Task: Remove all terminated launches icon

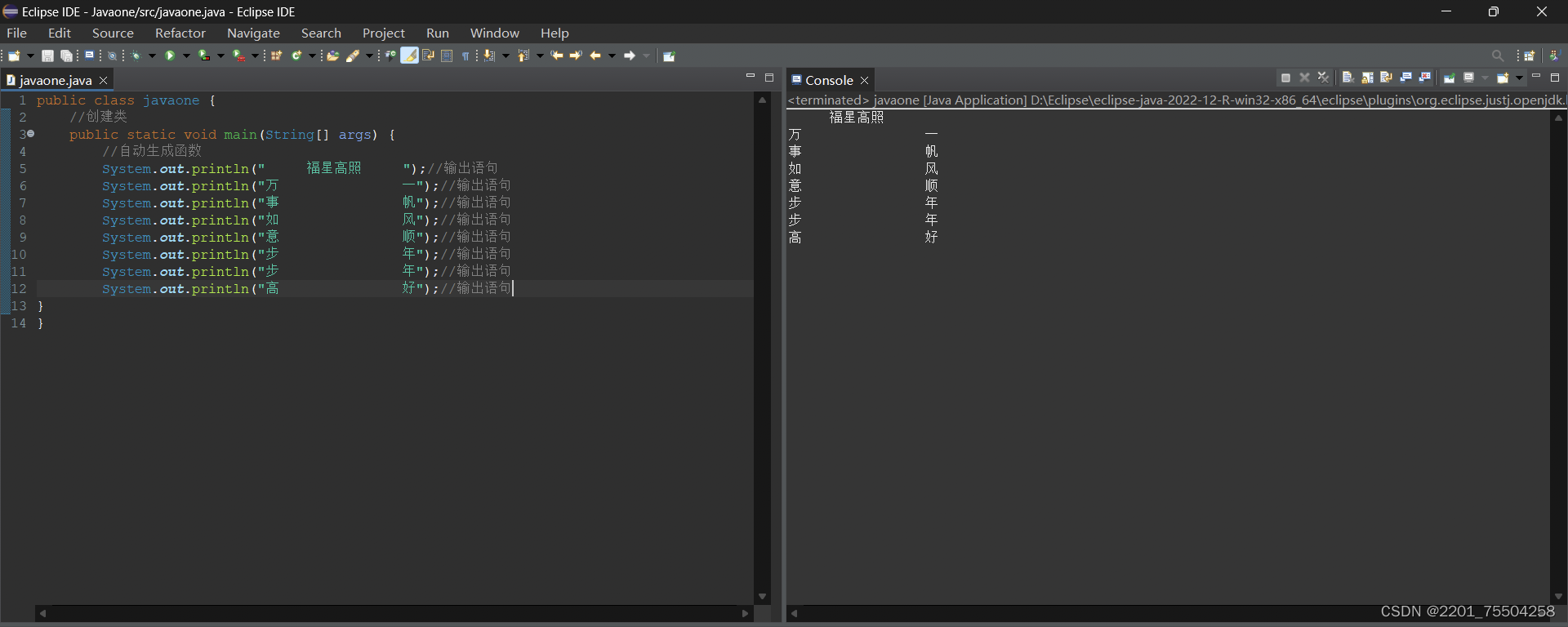Action: pos(1324,78)
